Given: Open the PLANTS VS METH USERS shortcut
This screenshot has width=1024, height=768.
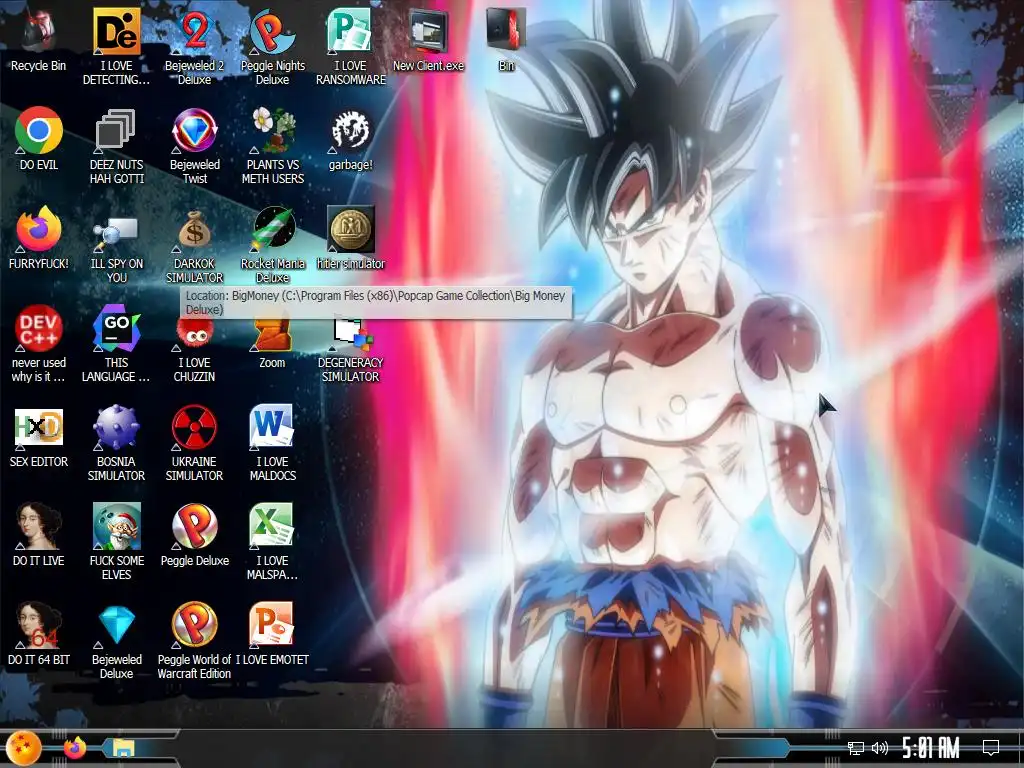Looking at the screenshot, I should click(x=272, y=145).
